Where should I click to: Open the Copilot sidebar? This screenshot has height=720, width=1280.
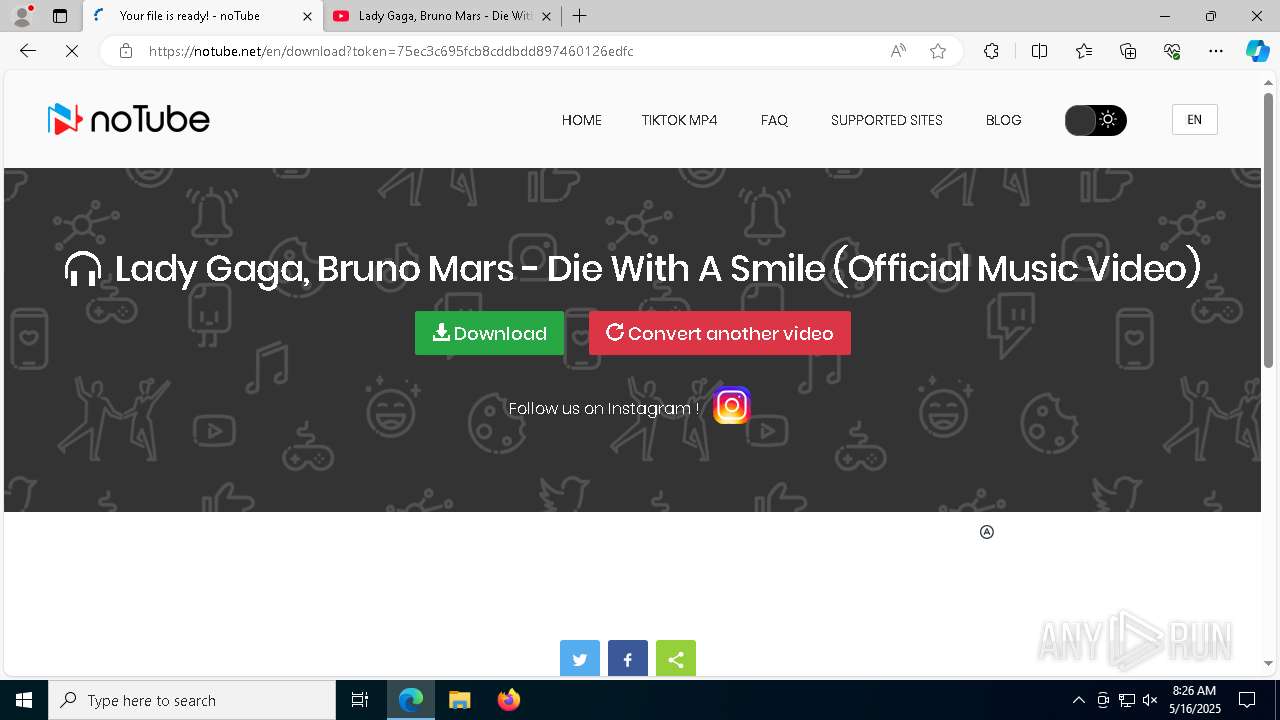click(1257, 51)
